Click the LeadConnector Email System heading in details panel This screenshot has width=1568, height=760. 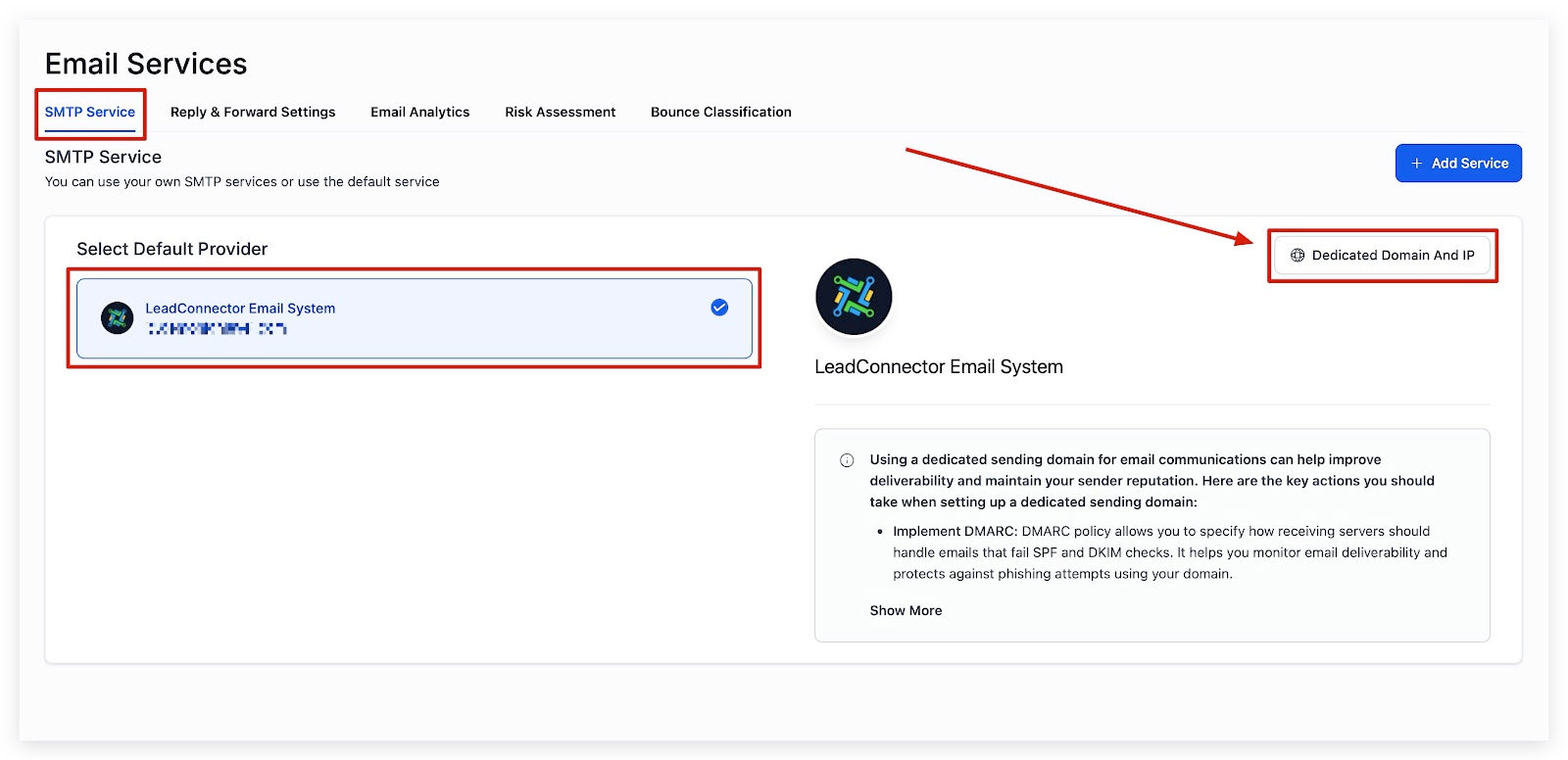939,367
